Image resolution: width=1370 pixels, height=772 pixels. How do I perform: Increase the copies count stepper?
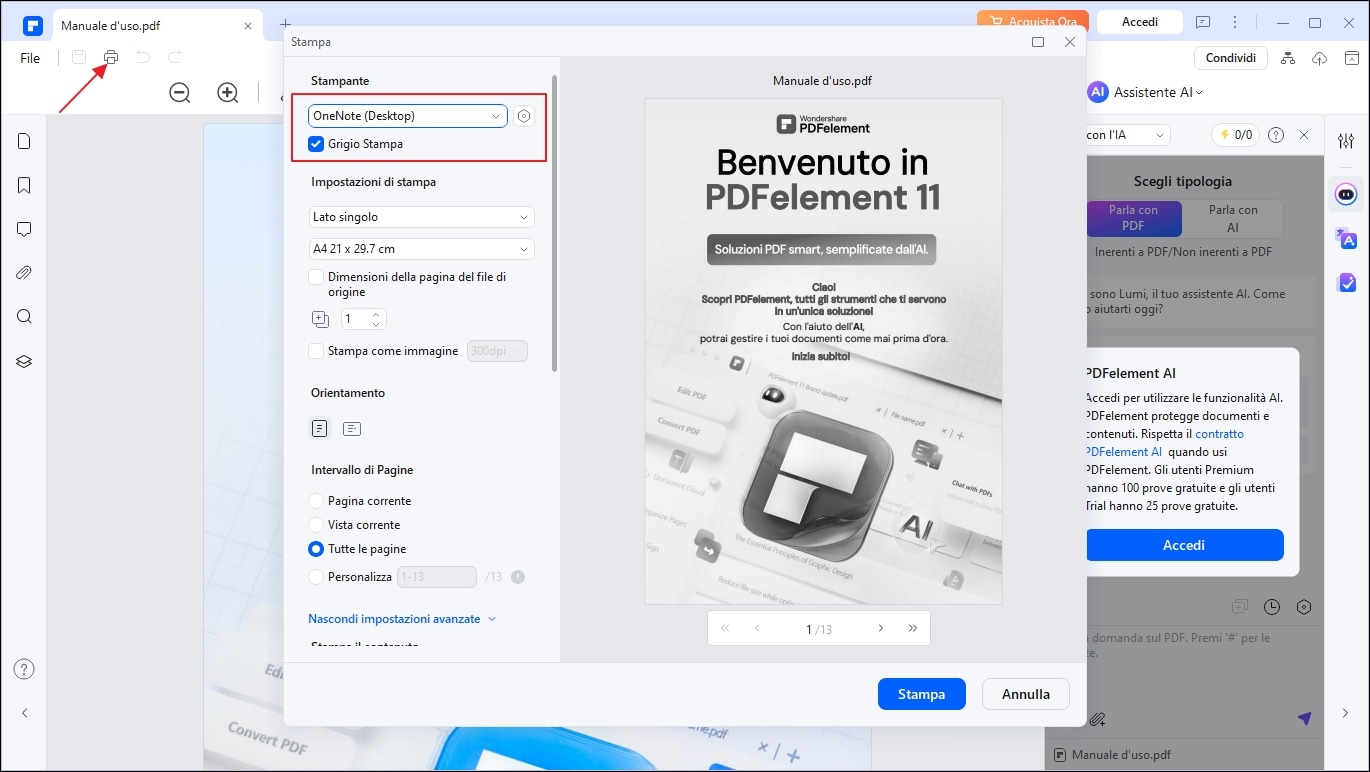[376, 315]
